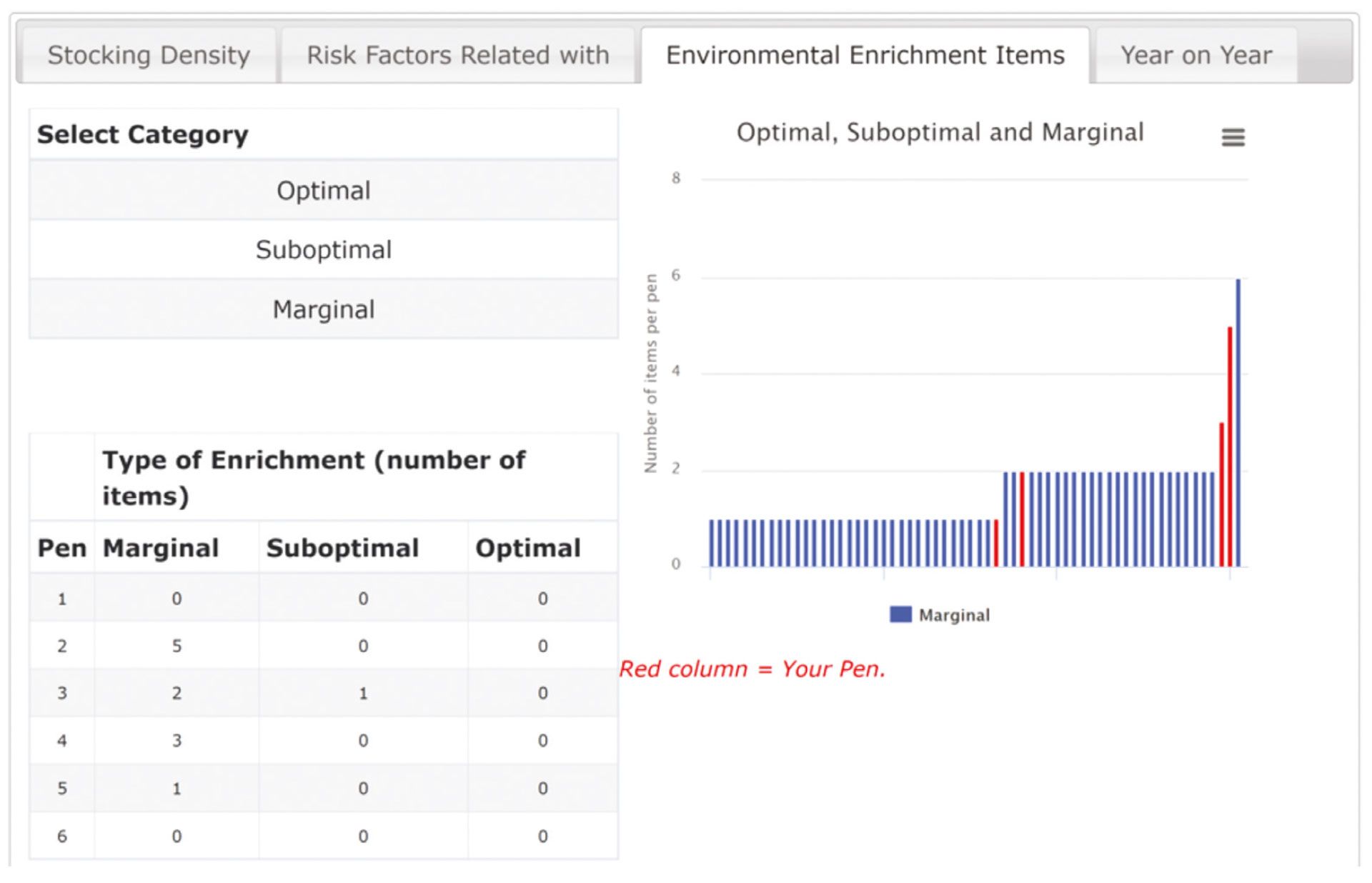Click the Marginal column header in table
The image size is (1372, 883).
point(161,548)
